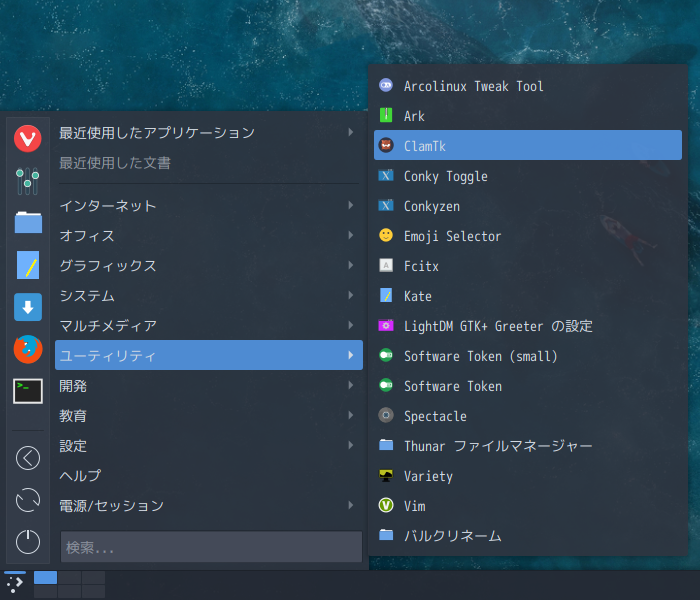Click the Spectacle screenshot lens icon
The image size is (700, 600).
pos(386,415)
